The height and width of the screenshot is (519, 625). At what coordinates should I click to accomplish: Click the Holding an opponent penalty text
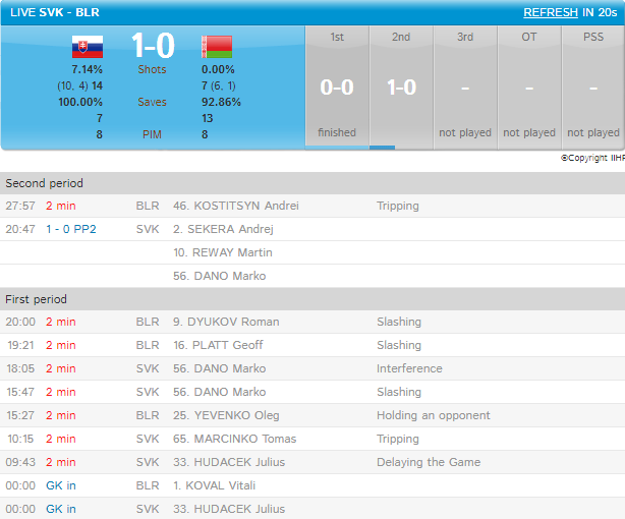(433, 415)
